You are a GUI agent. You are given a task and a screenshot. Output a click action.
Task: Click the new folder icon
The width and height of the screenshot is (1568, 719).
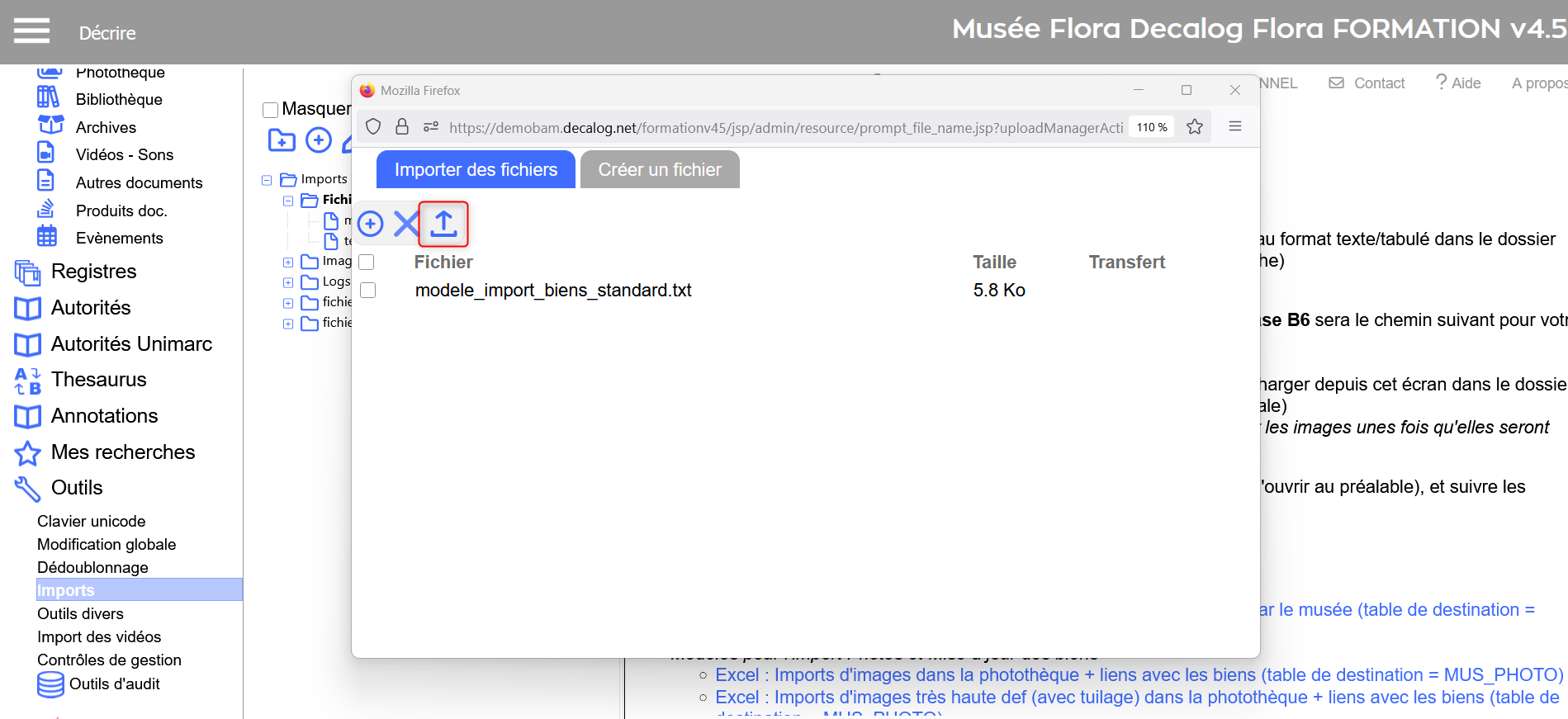(282, 140)
